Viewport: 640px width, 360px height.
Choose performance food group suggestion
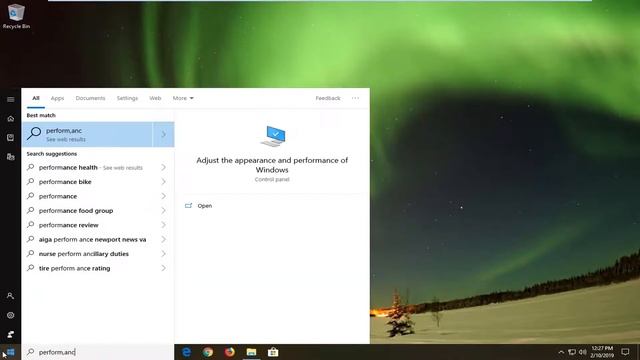coord(76,211)
